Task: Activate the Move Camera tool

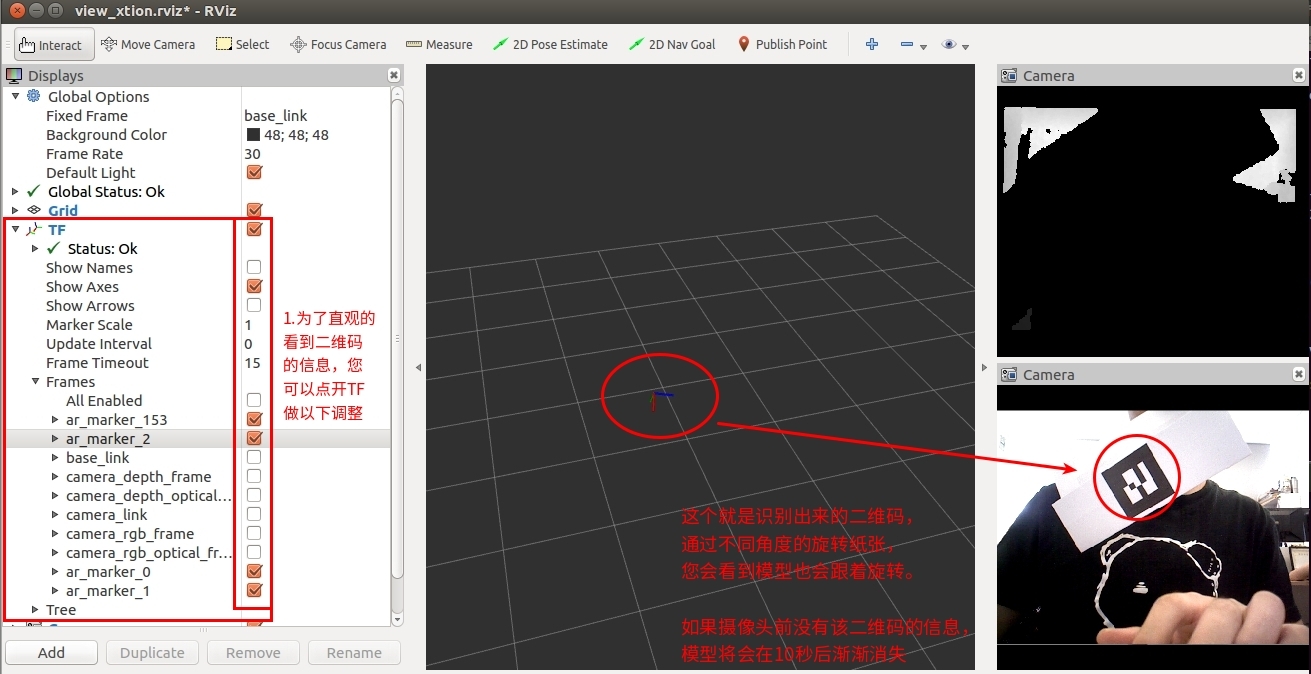Action: point(148,44)
